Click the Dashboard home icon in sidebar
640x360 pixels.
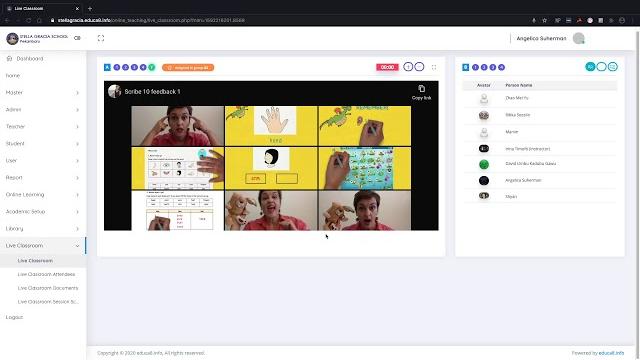(9, 58)
